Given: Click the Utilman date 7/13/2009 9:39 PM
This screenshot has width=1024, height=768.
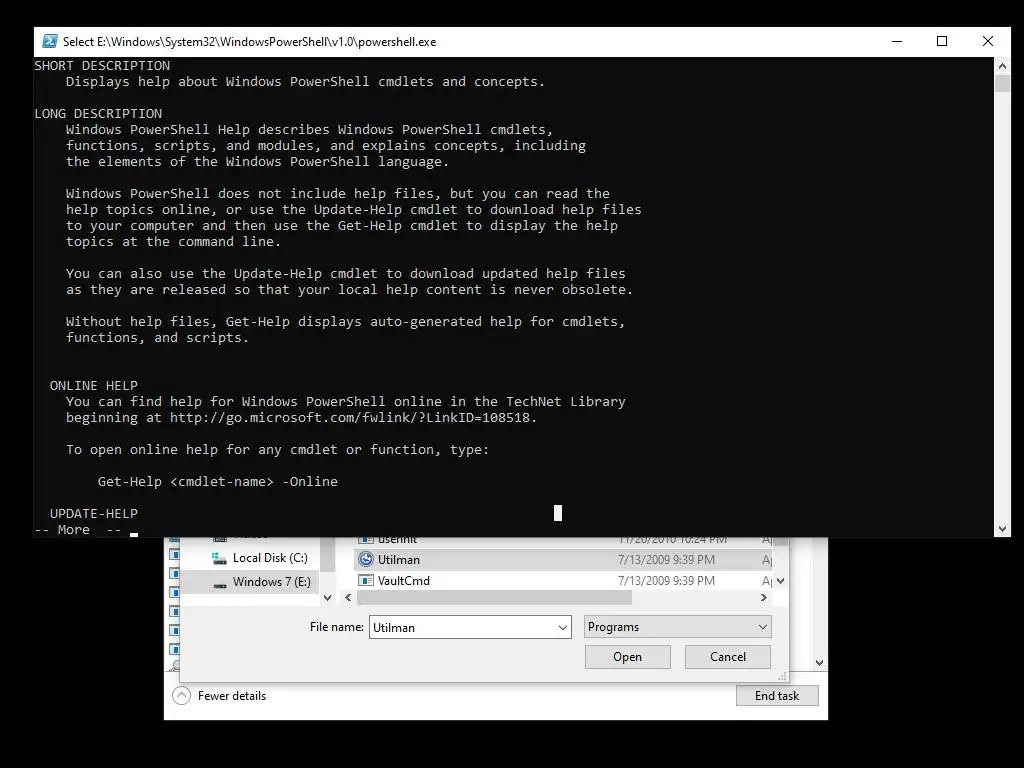Looking at the screenshot, I should 666,560.
